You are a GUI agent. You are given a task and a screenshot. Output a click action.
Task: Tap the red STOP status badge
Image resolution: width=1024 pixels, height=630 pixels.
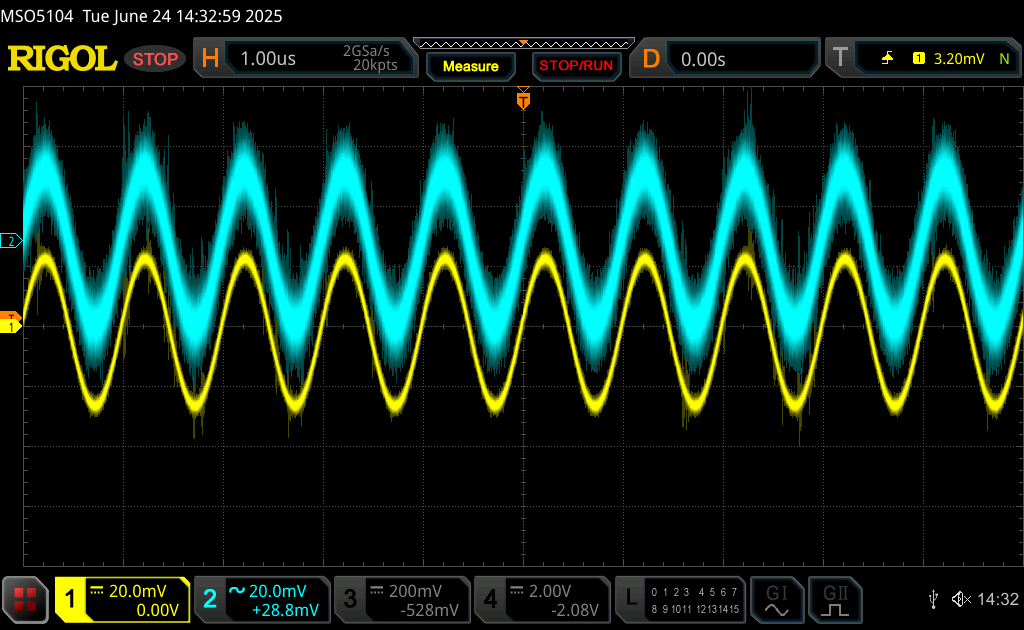(x=156, y=59)
